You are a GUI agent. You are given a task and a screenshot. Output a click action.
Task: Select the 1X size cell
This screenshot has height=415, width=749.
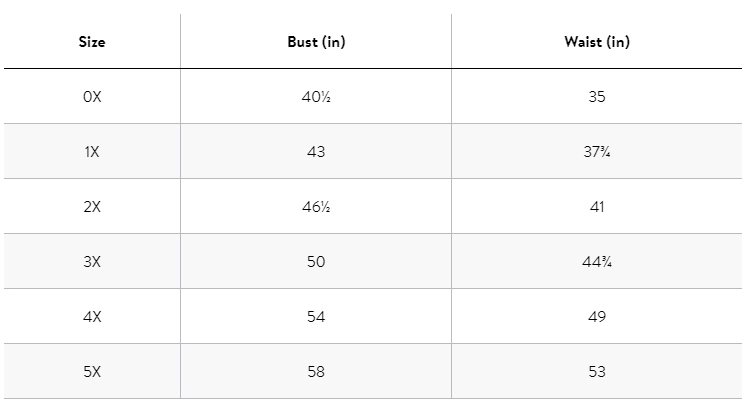click(92, 152)
